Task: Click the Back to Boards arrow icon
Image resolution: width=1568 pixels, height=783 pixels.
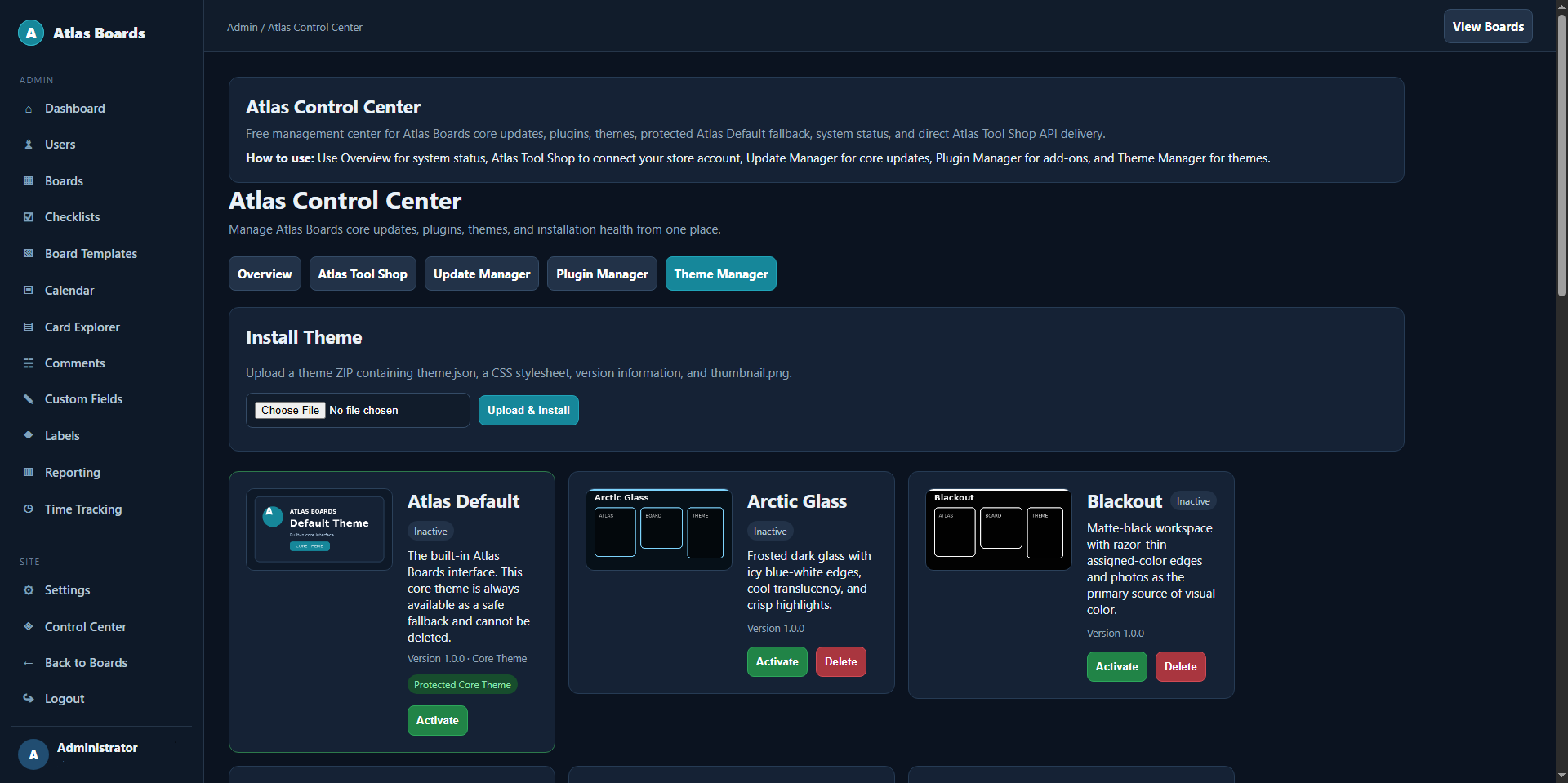Action: click(x=29, y=663)
